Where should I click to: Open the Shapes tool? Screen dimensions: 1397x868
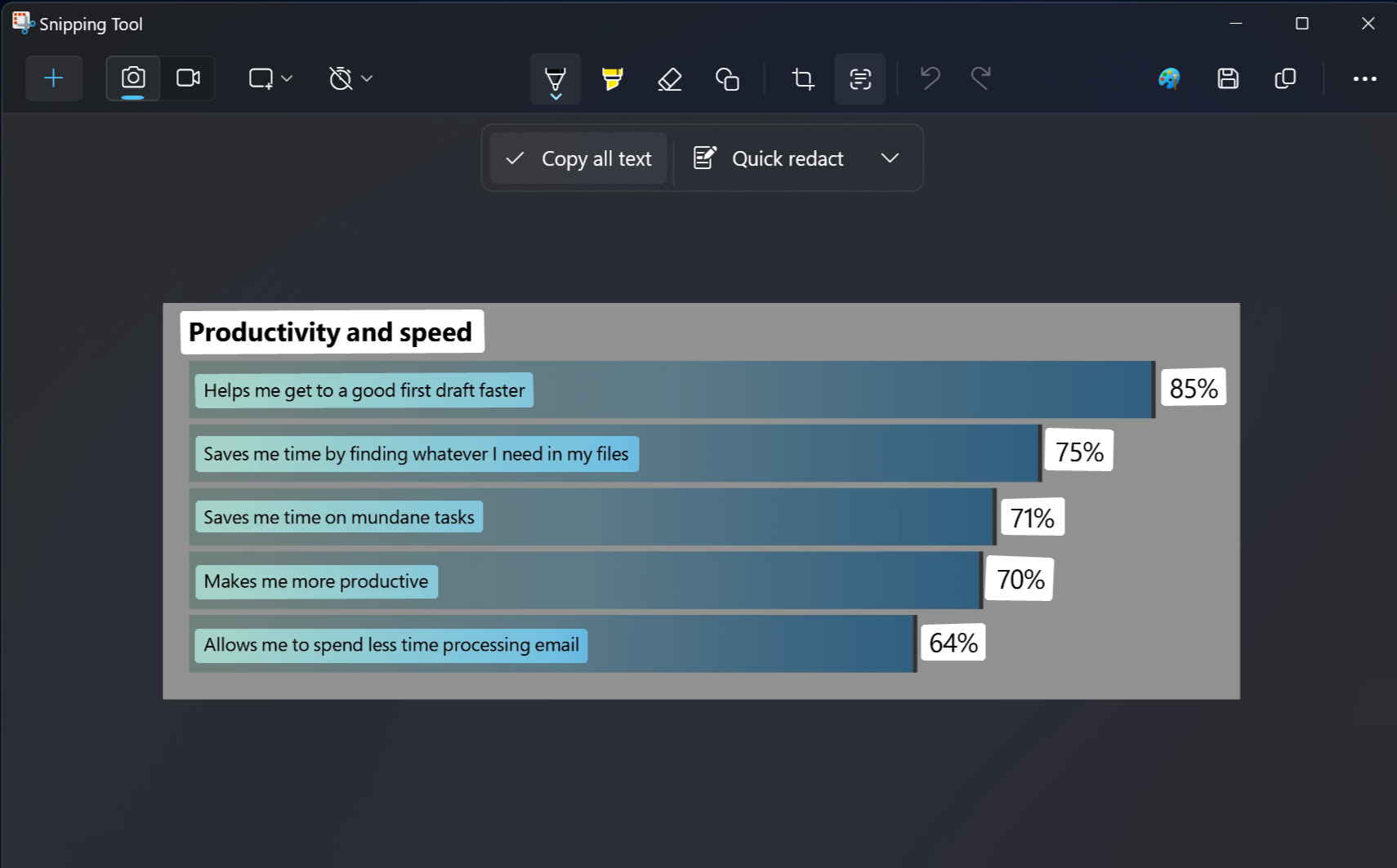(727, 78)
